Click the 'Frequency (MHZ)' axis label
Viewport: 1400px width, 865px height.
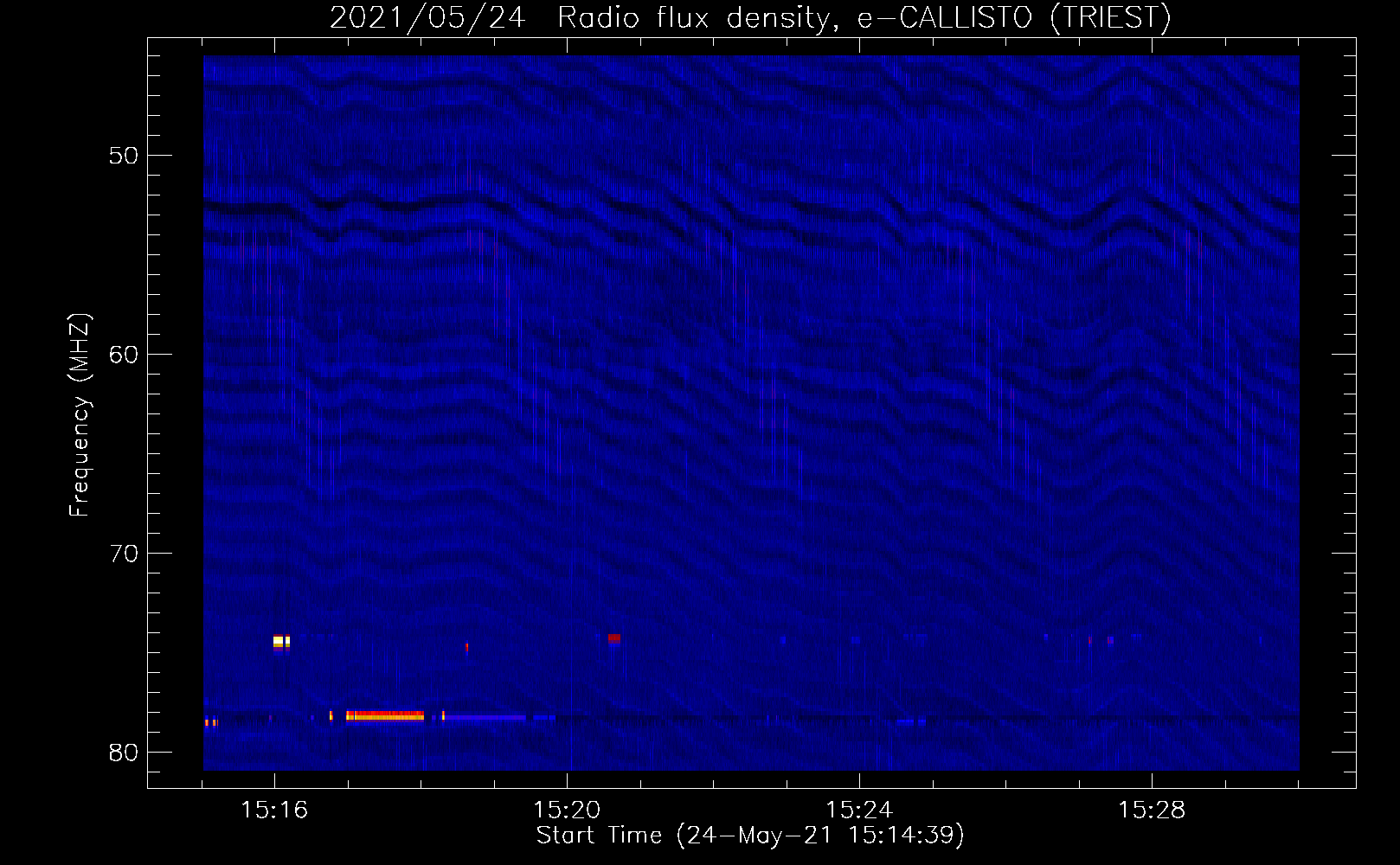click(79, 415)
